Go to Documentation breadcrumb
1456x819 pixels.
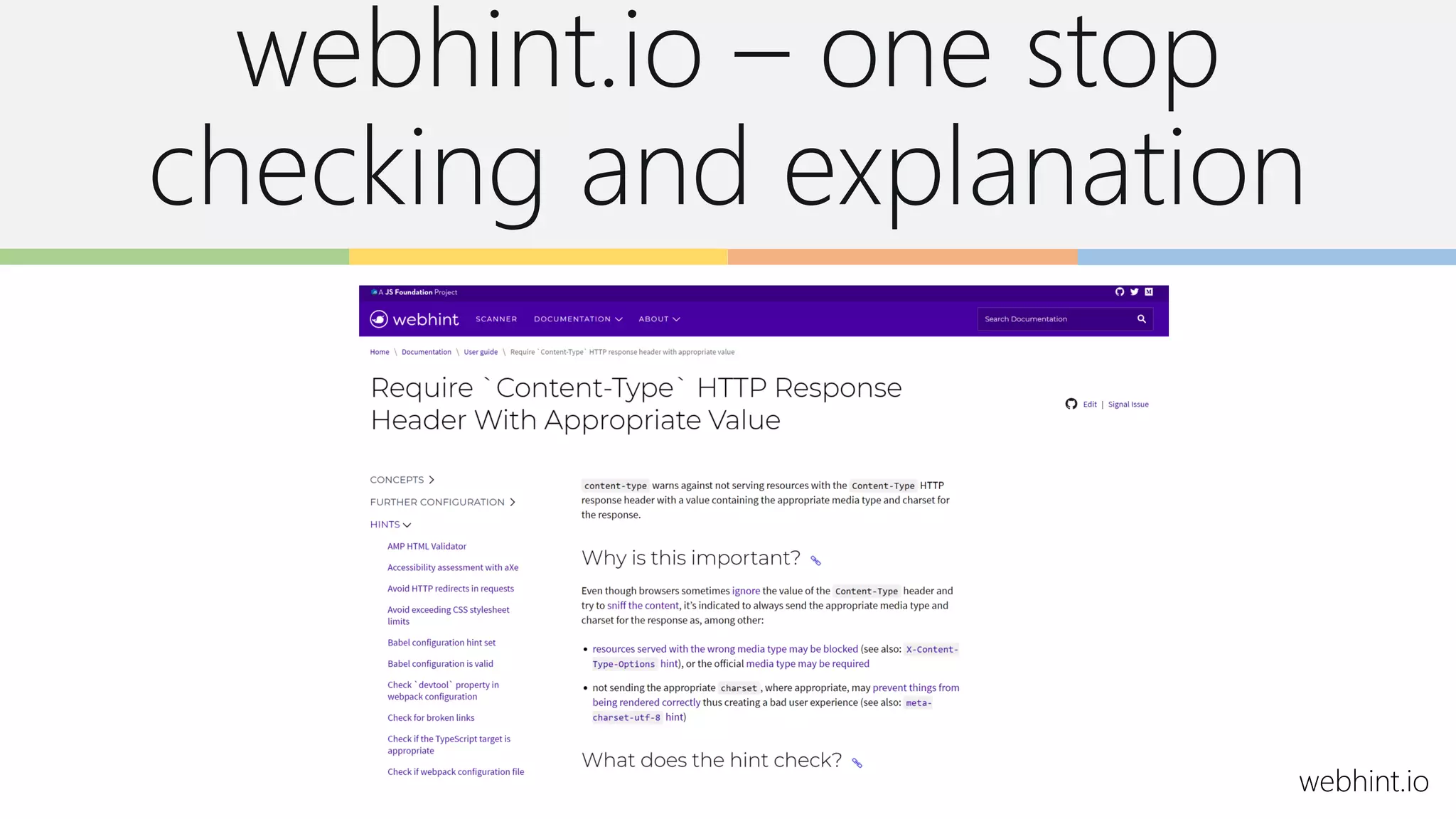click(427, 352)
